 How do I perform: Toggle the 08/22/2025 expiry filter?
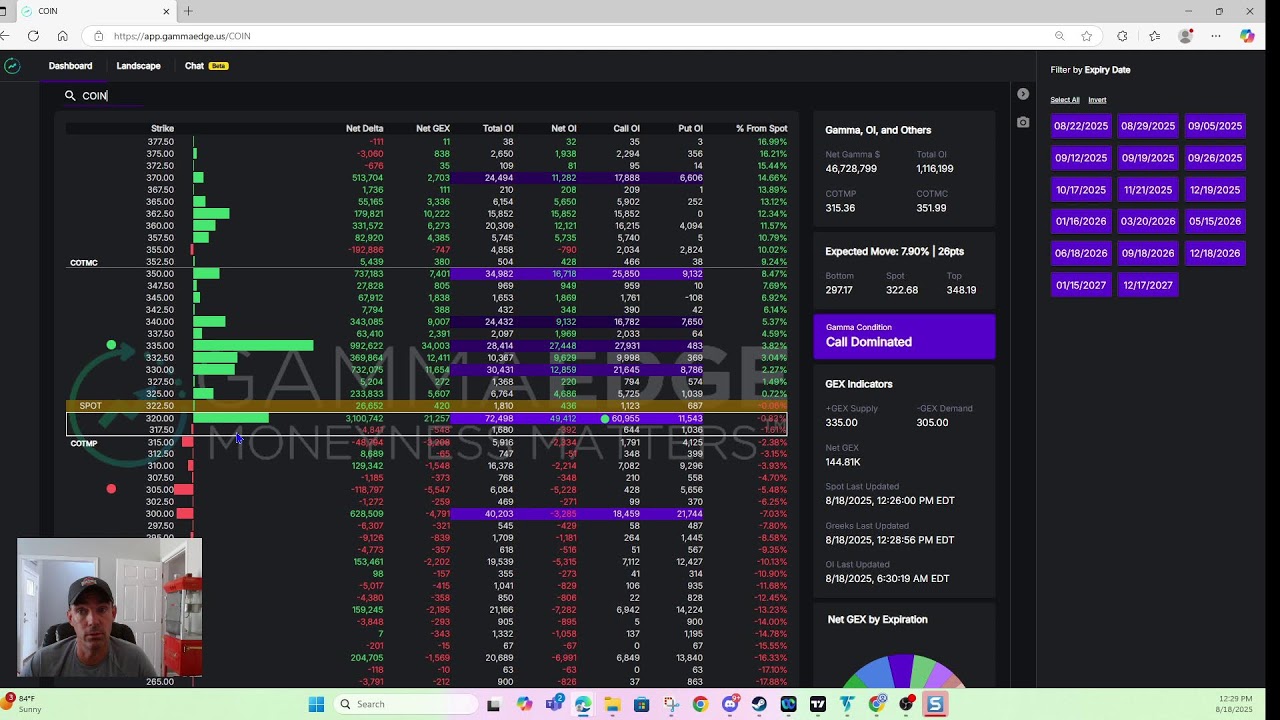click(1081, 126)
